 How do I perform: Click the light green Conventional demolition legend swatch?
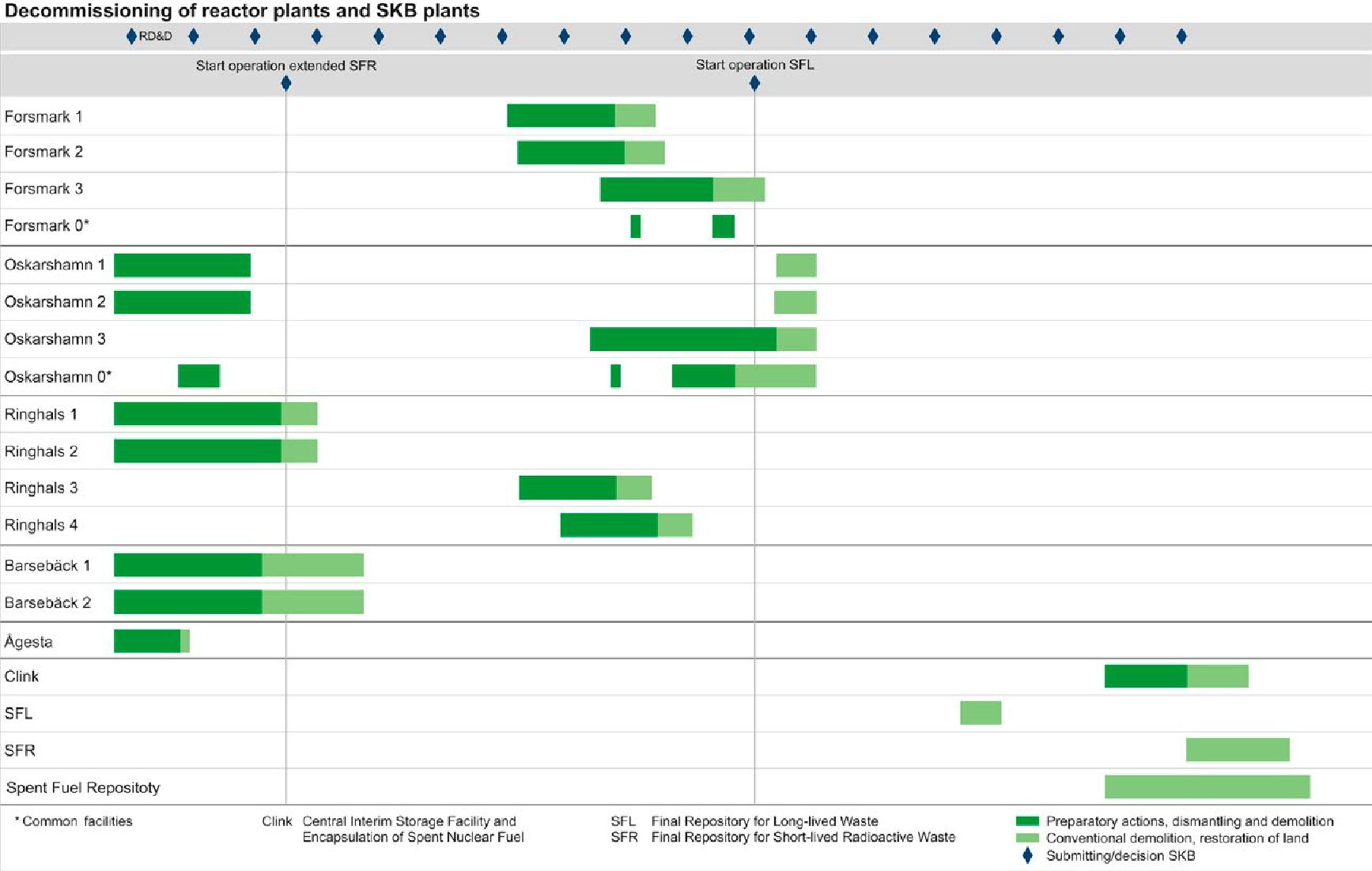coord(1027,838)
